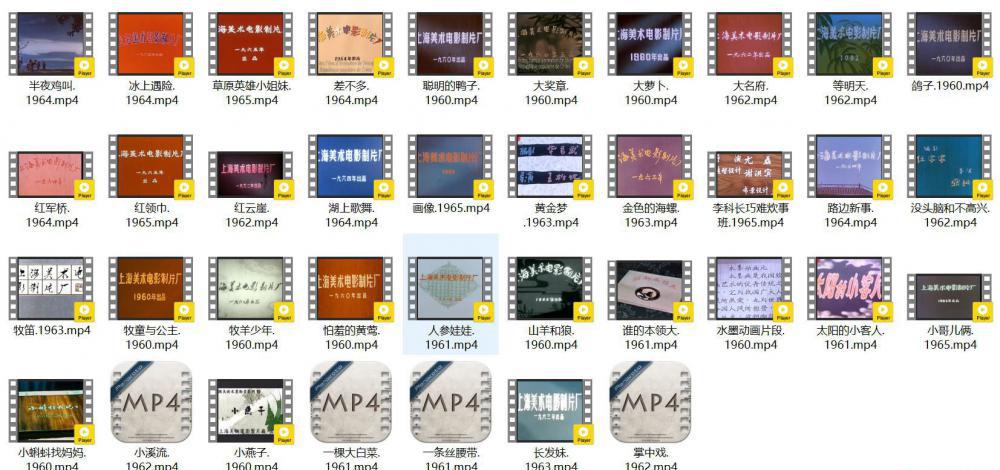Pick the 差不多.1964.mp4 video icon

pos(351,44)
